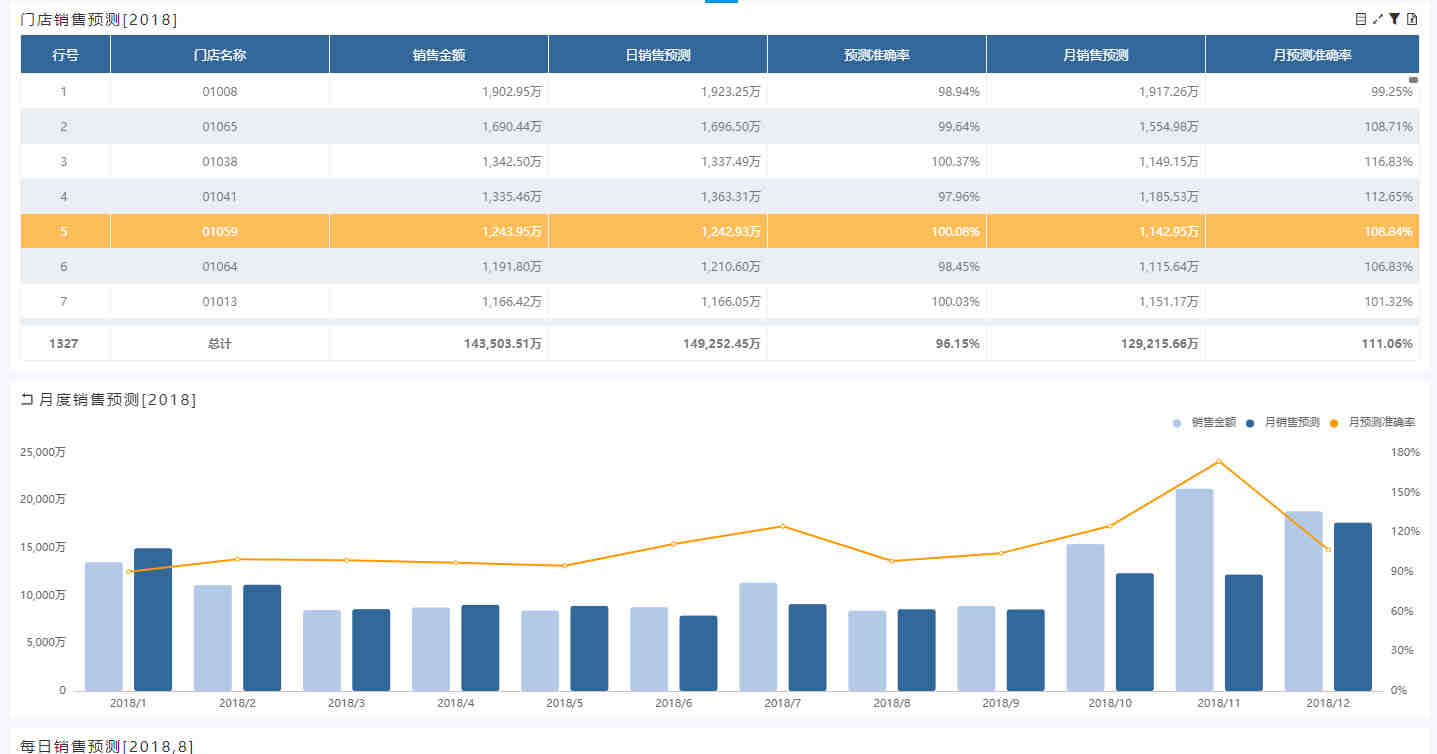Toggle the 销售金额 legend series
1437x754 pixels.
[x=1205, y=423]
